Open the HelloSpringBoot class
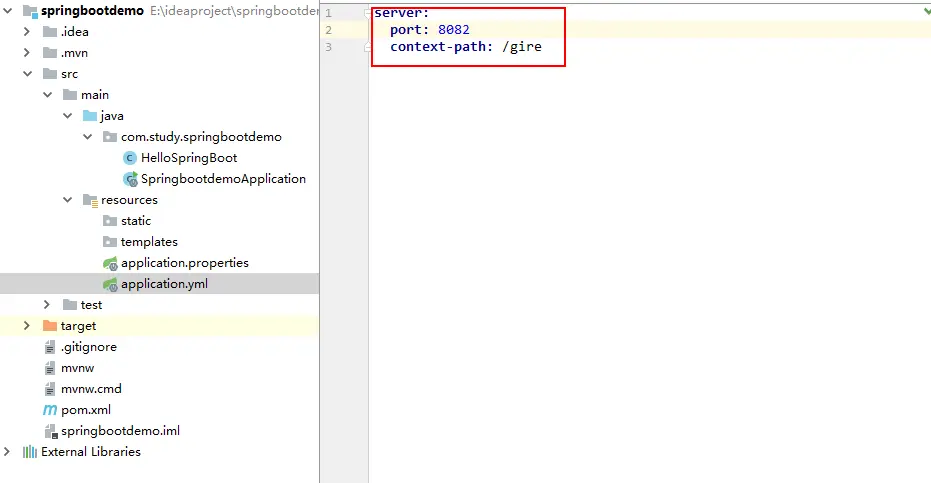 pyautogui.click(x=189, y=158)
